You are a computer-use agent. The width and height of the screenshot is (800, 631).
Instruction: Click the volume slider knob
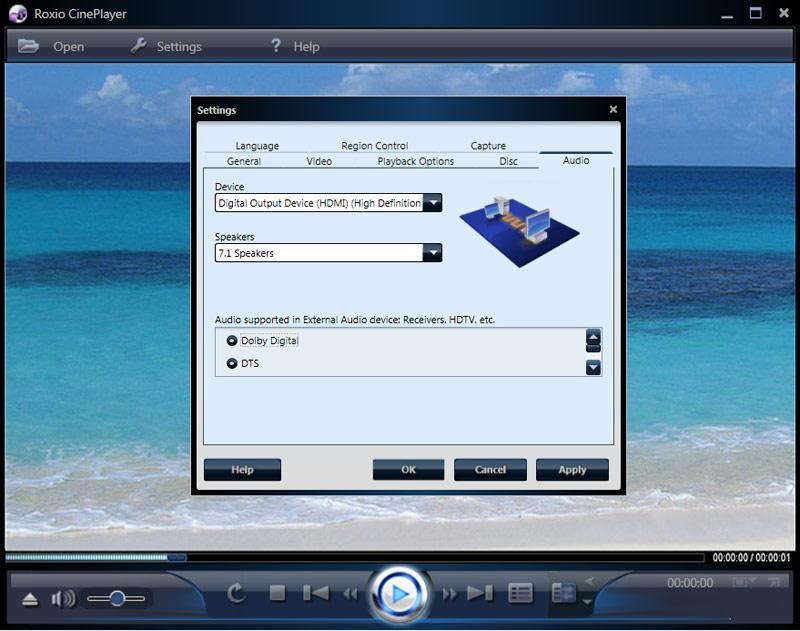click(x=117, y=598)
